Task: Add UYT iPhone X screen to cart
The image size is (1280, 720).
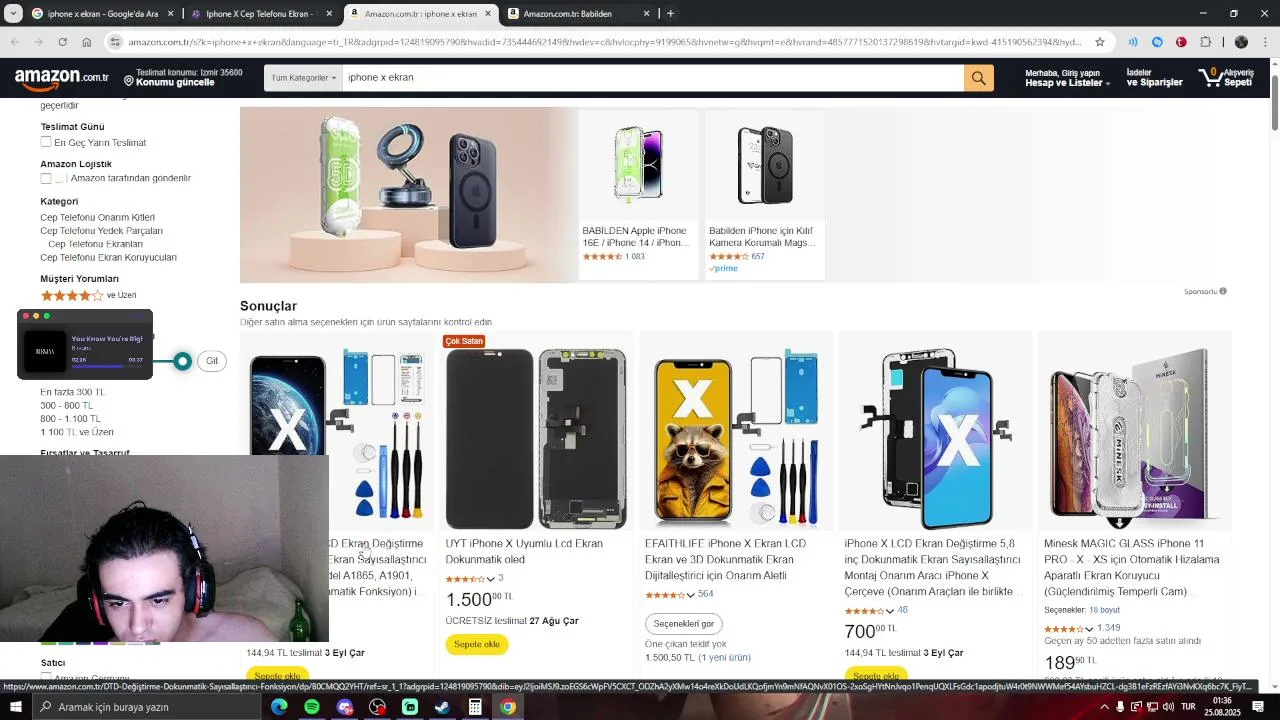Action: pyautogui.click(x=477, y=644)
